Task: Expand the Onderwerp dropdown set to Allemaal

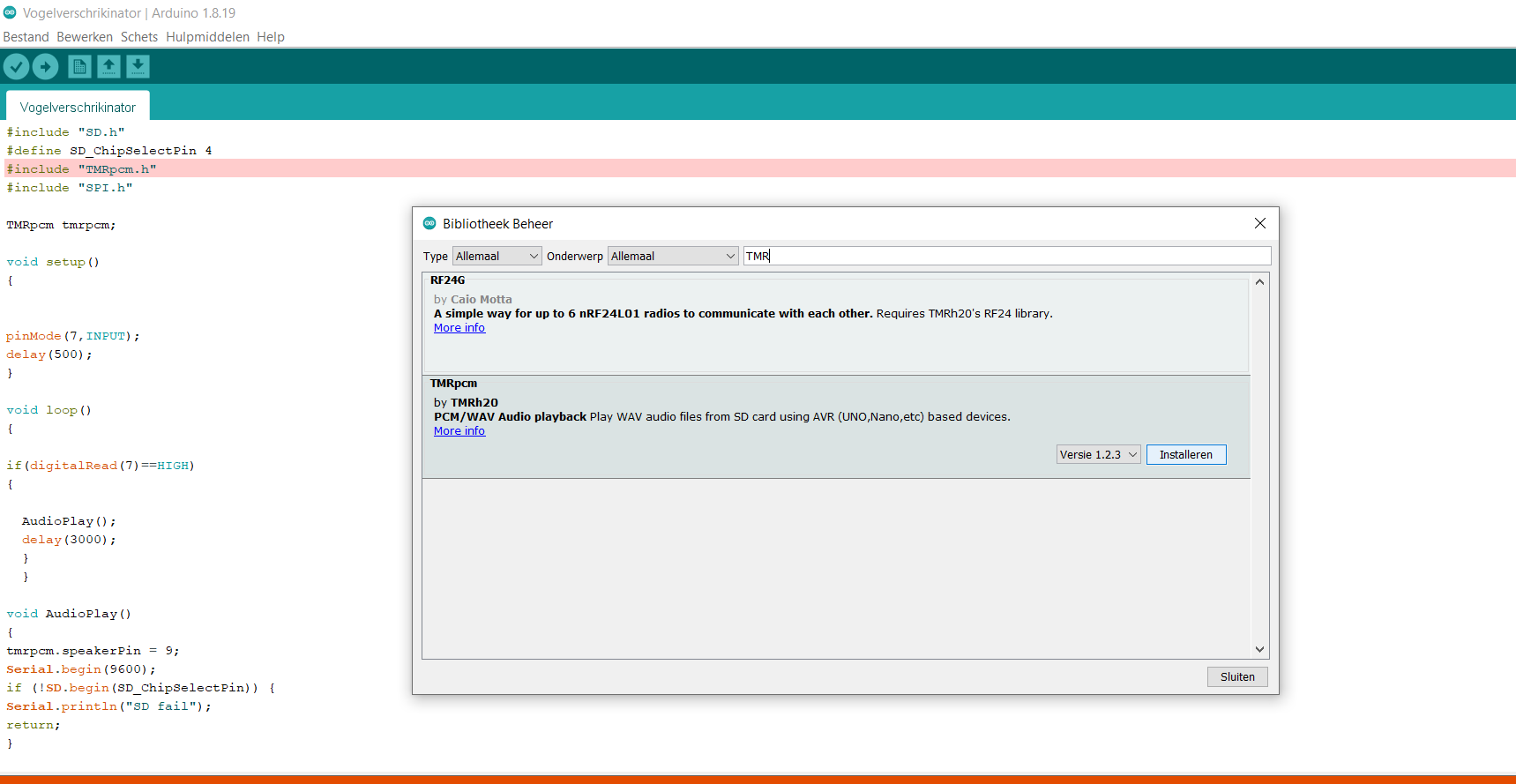Action: (673, 256)
